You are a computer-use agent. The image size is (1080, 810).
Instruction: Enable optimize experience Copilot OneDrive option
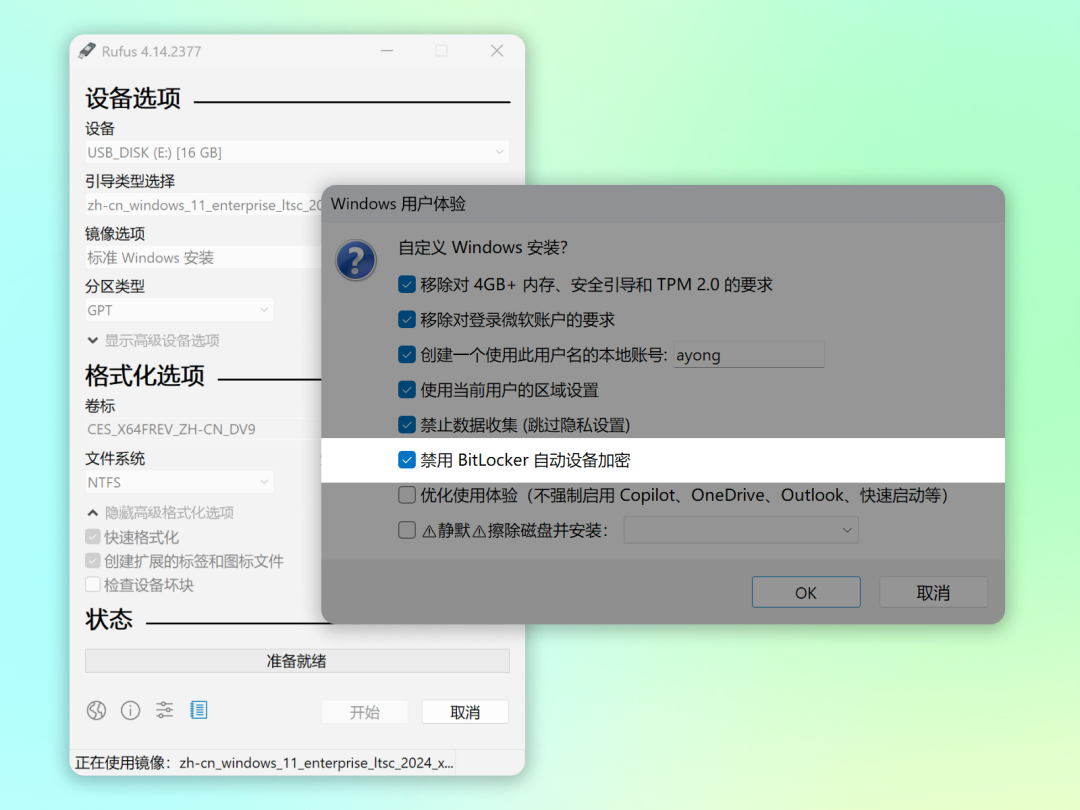pyautogui.click(x=407, y=495)
